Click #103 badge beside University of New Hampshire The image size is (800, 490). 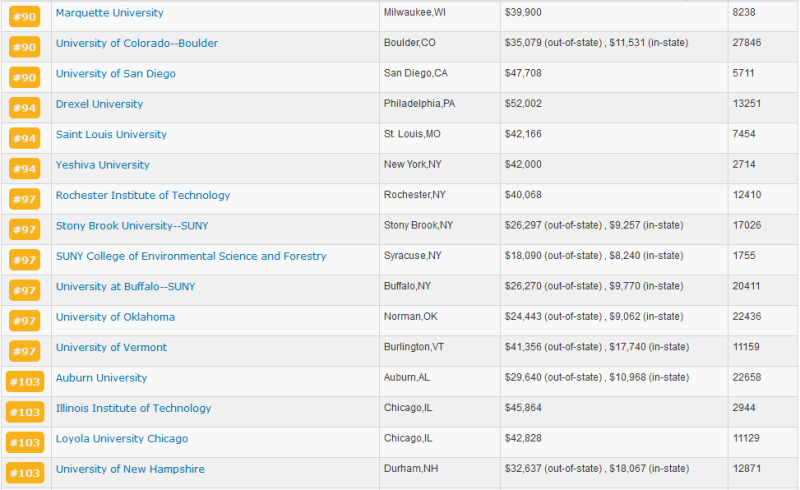25,473
